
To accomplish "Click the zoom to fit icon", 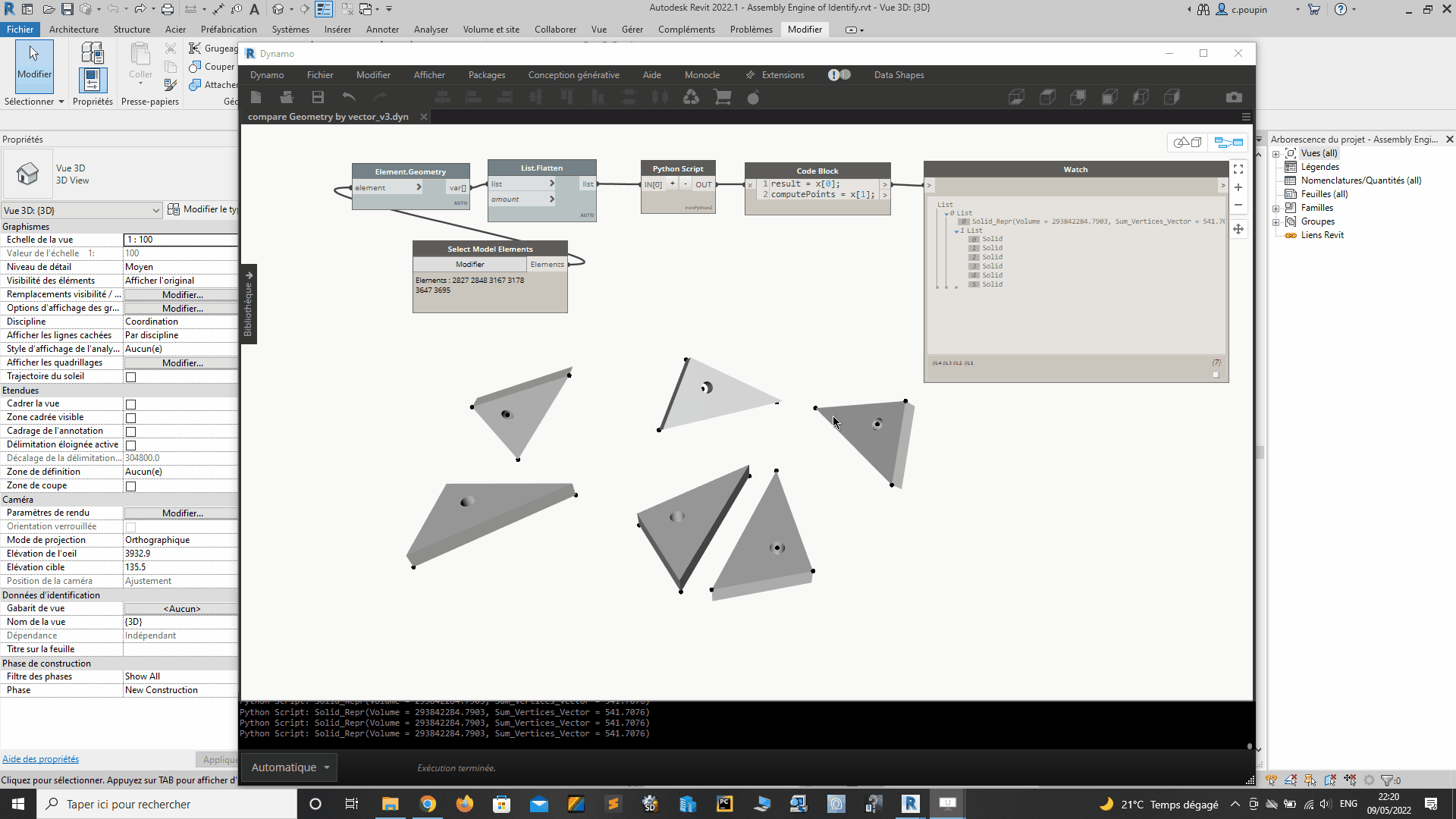I will coord(1238,169).
